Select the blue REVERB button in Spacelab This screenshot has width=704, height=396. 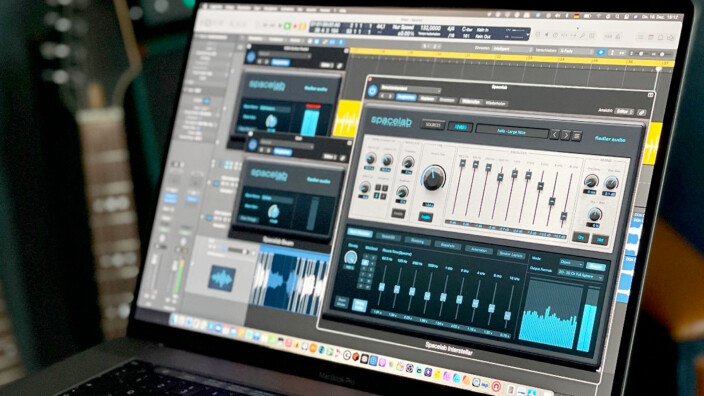point(460,127)
